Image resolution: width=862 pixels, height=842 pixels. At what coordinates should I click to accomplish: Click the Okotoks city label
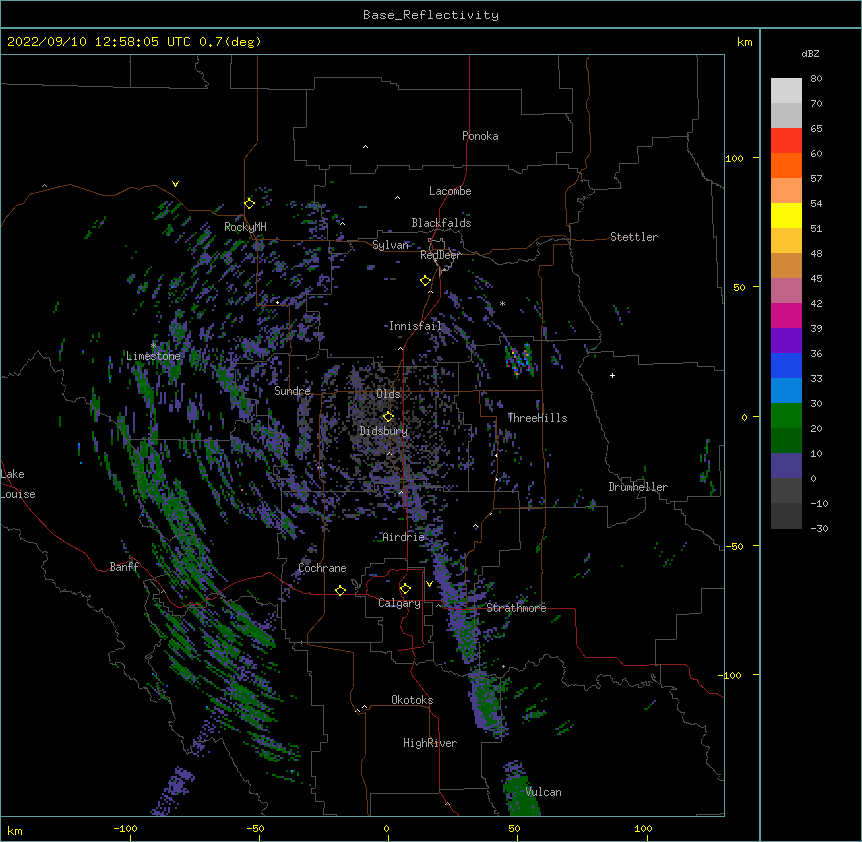412,700
